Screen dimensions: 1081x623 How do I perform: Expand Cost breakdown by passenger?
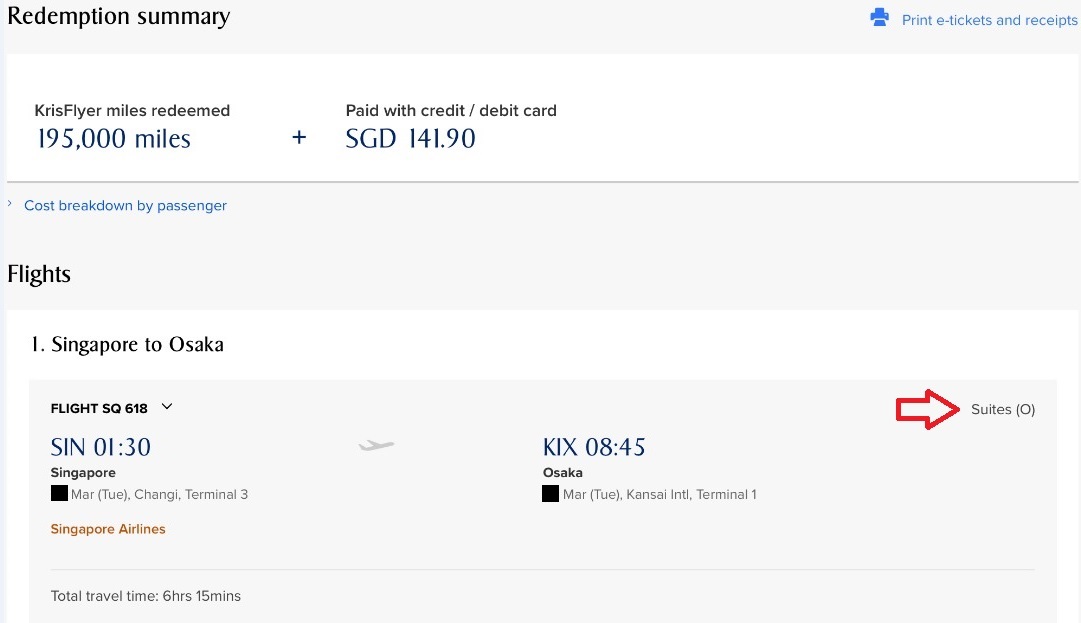[x=125, y=205]
